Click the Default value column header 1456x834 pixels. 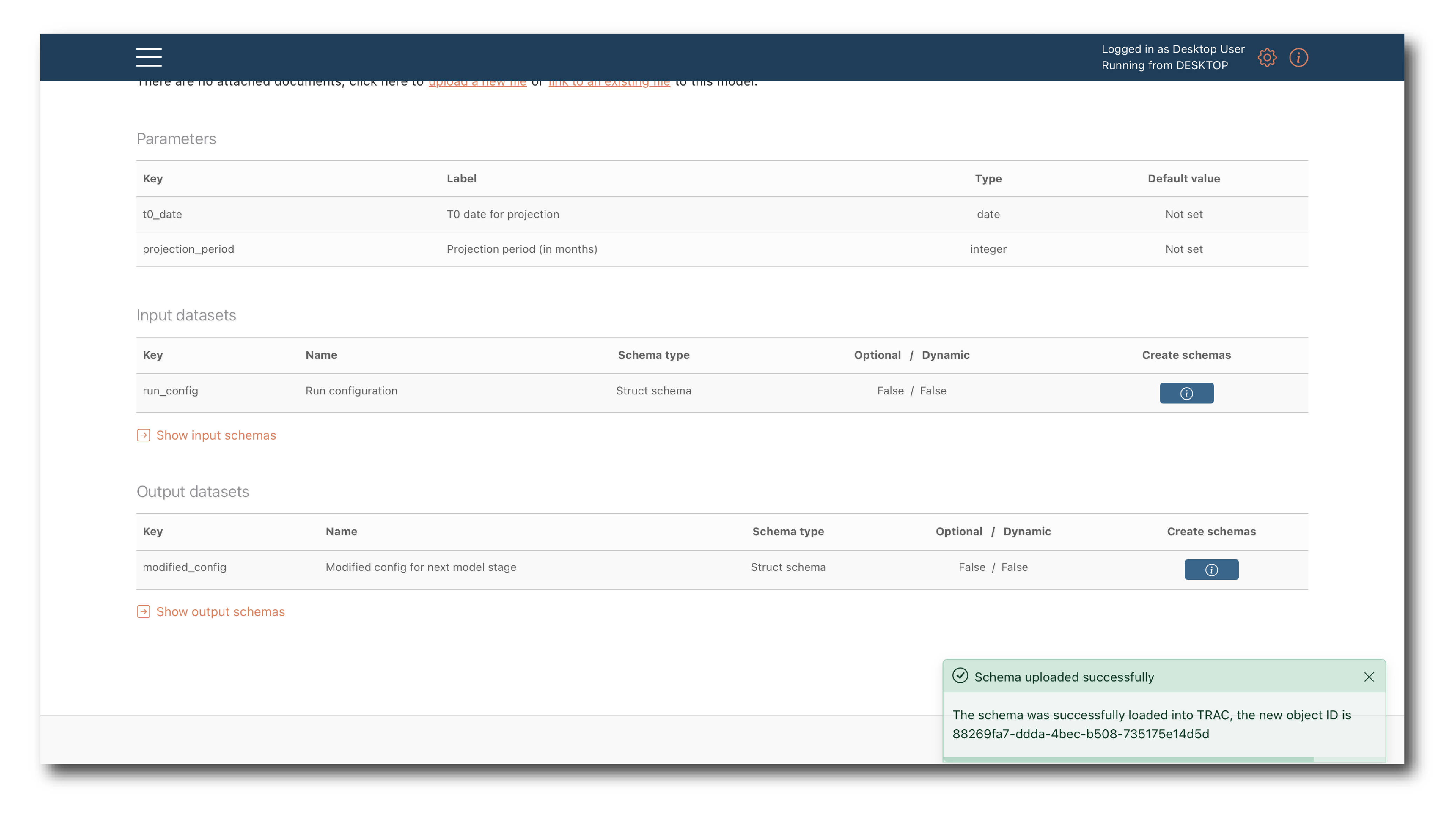click(1183, 179)
